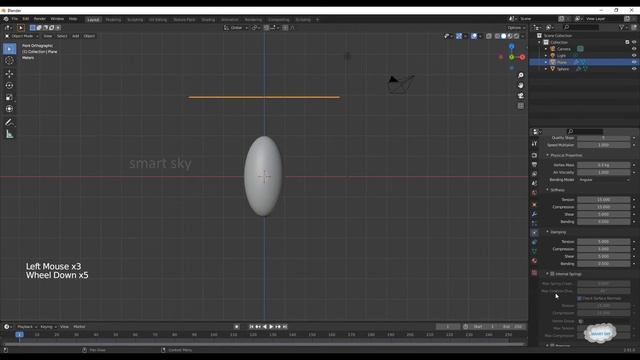640x360 pixels.
Task: Open the viewport Add menu
Action: (76, 36)
